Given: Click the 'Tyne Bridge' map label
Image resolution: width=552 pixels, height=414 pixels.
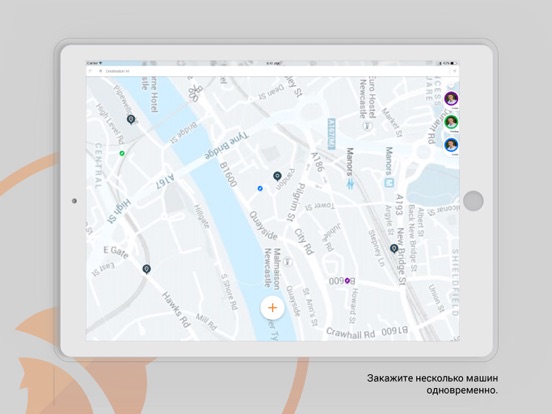Looking at the screenshot, I should pyautogui.click(x=226, y=146).
